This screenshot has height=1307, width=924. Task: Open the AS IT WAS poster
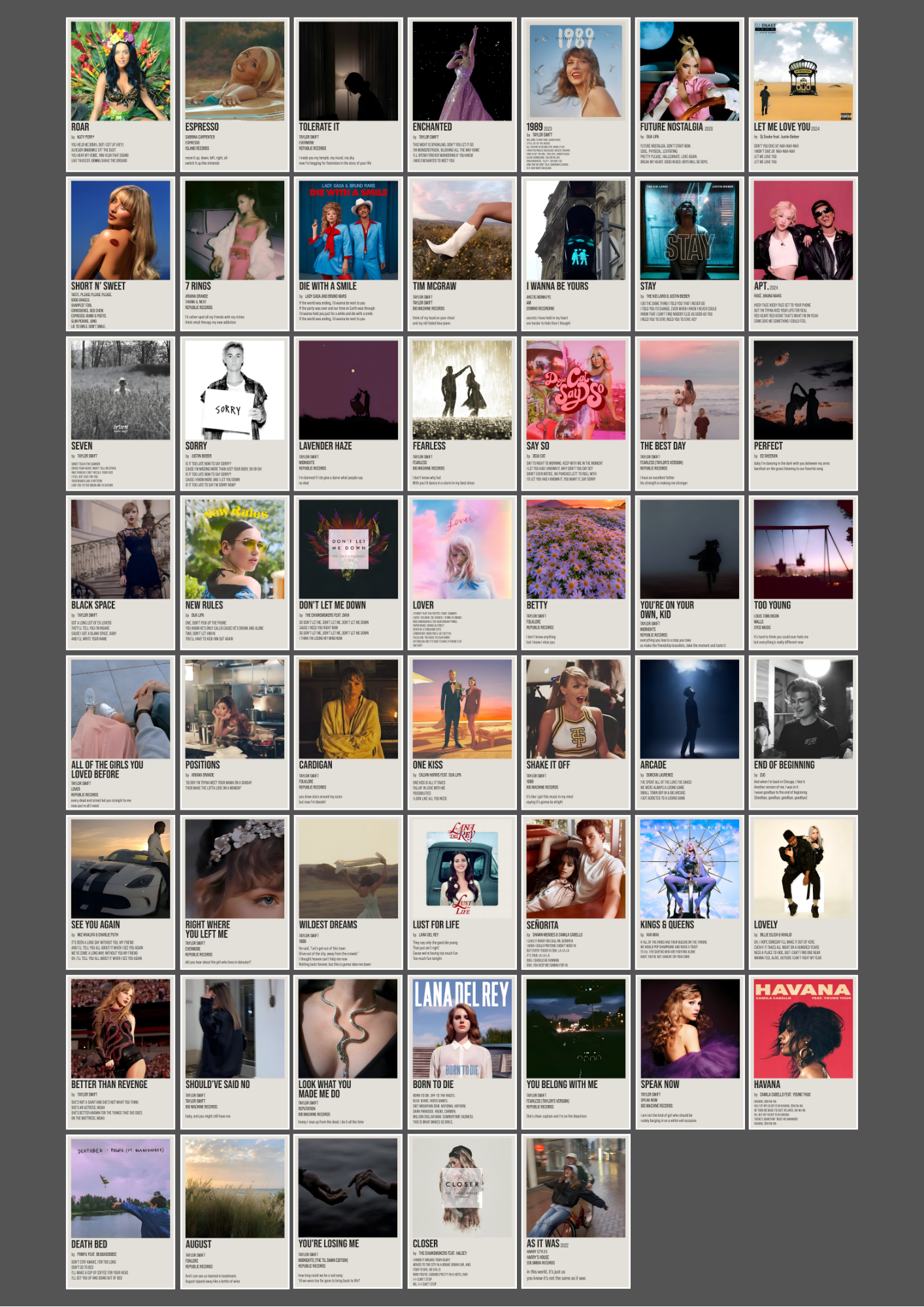click(x=576, y=1212)
